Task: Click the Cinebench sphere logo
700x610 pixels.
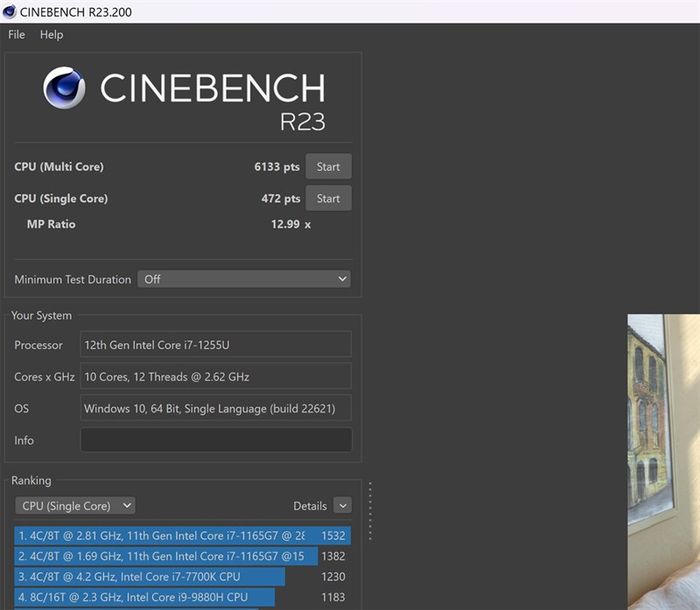Action: pos(64,88)
